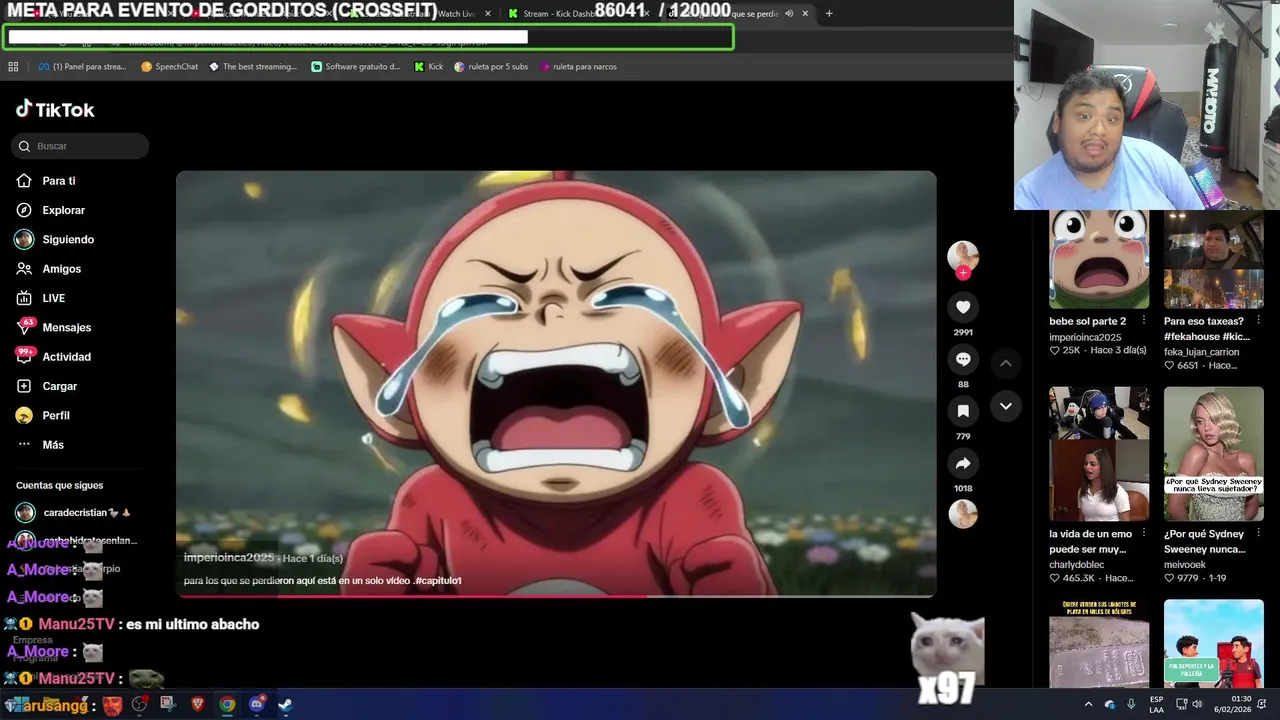Viewport: 1280px width, 720px height.
Task: Open more options for 'la vida de un emo'
Action: pos(1144,534)
